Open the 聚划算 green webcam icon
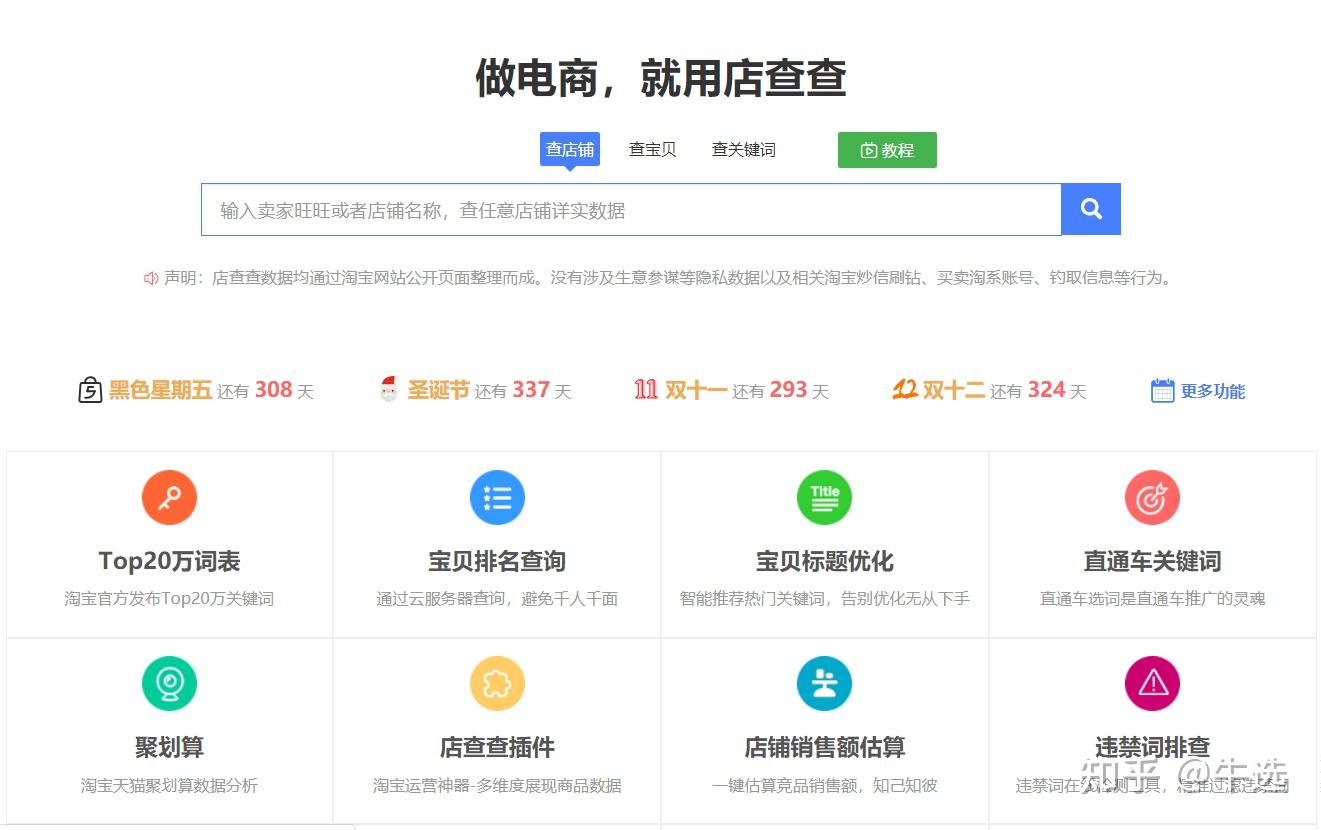This screenshot has width=1321, height=830. click(x=169, y=683)
